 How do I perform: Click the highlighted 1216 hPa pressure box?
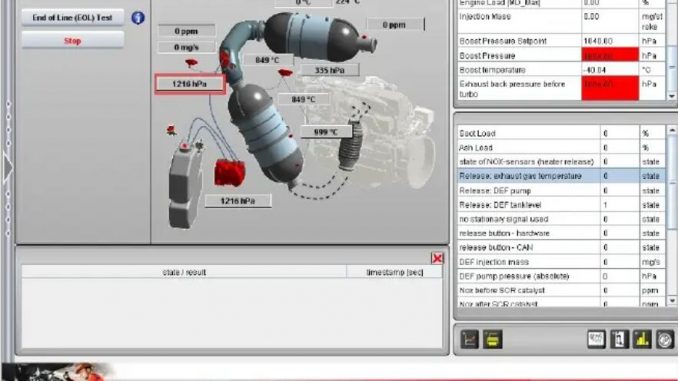pos(190,84)
